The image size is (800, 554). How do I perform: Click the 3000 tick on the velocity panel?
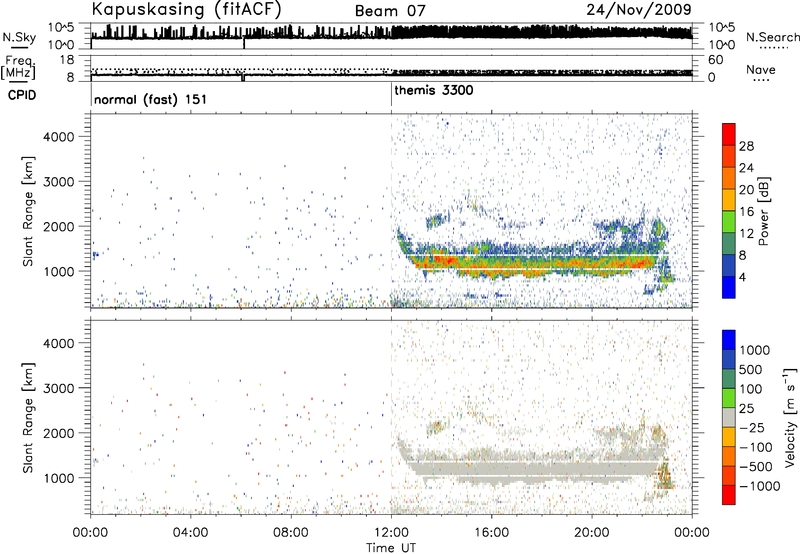pos(58,388)
